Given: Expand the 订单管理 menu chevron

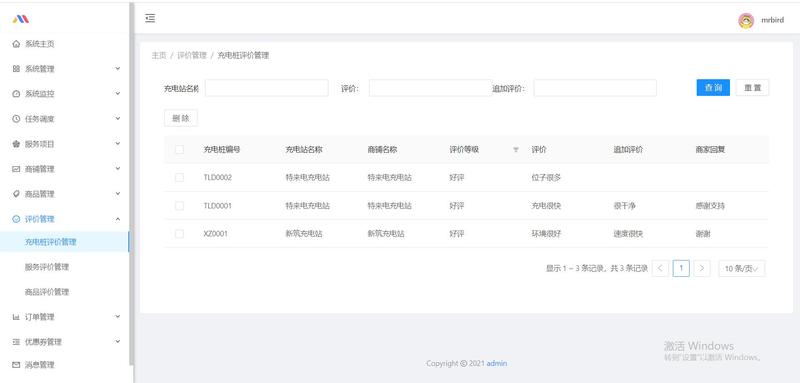Looking at the screenshot, I should [x=118, y=316].
